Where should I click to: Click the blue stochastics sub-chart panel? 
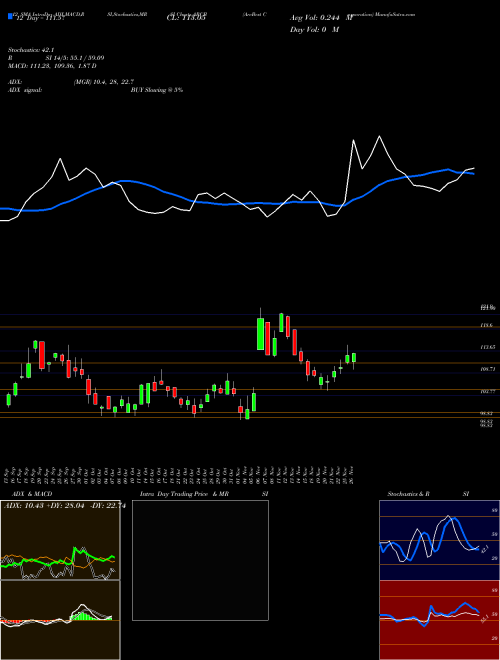point(439,540)
